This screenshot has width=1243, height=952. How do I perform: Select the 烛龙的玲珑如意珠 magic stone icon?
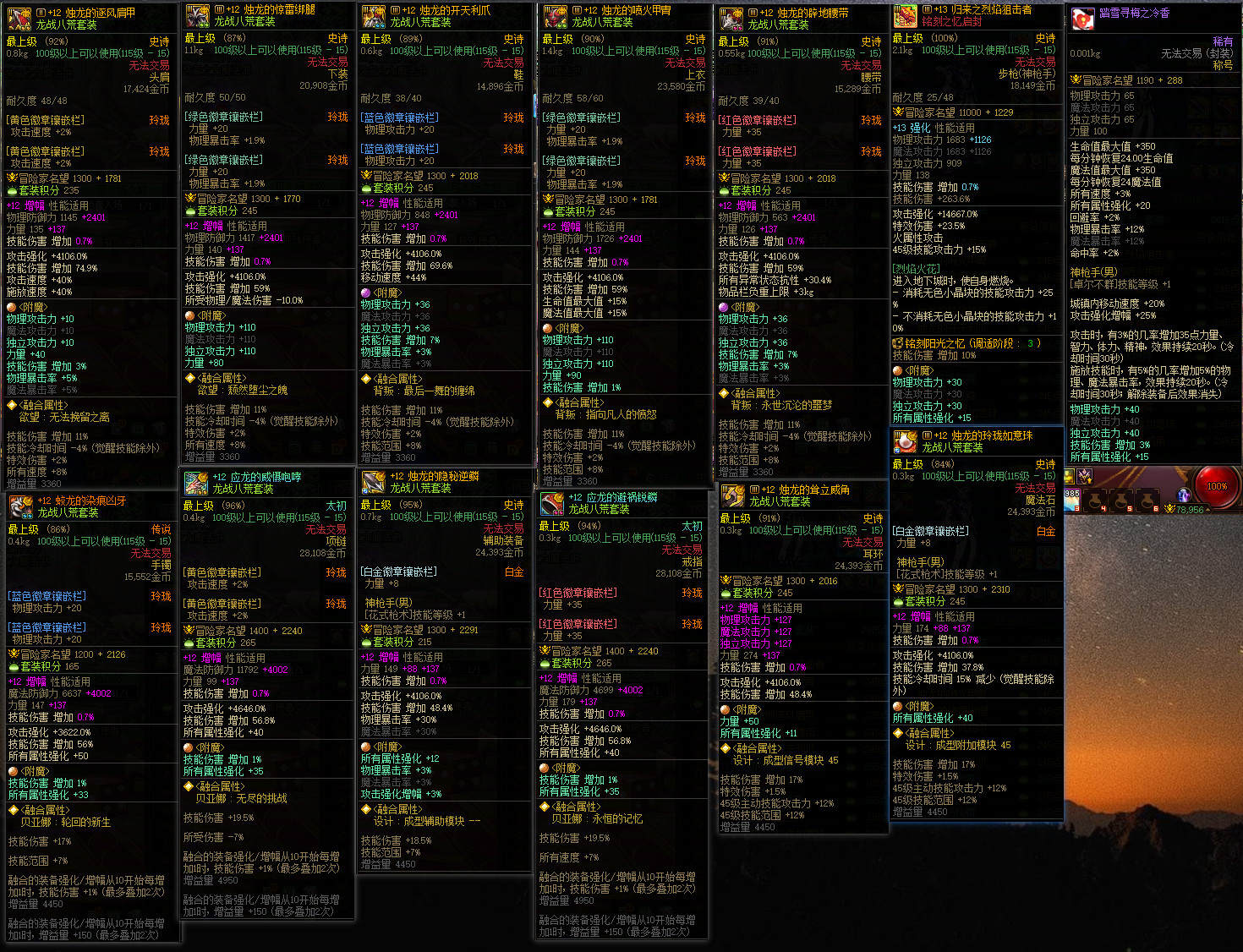tap(906, 441)
